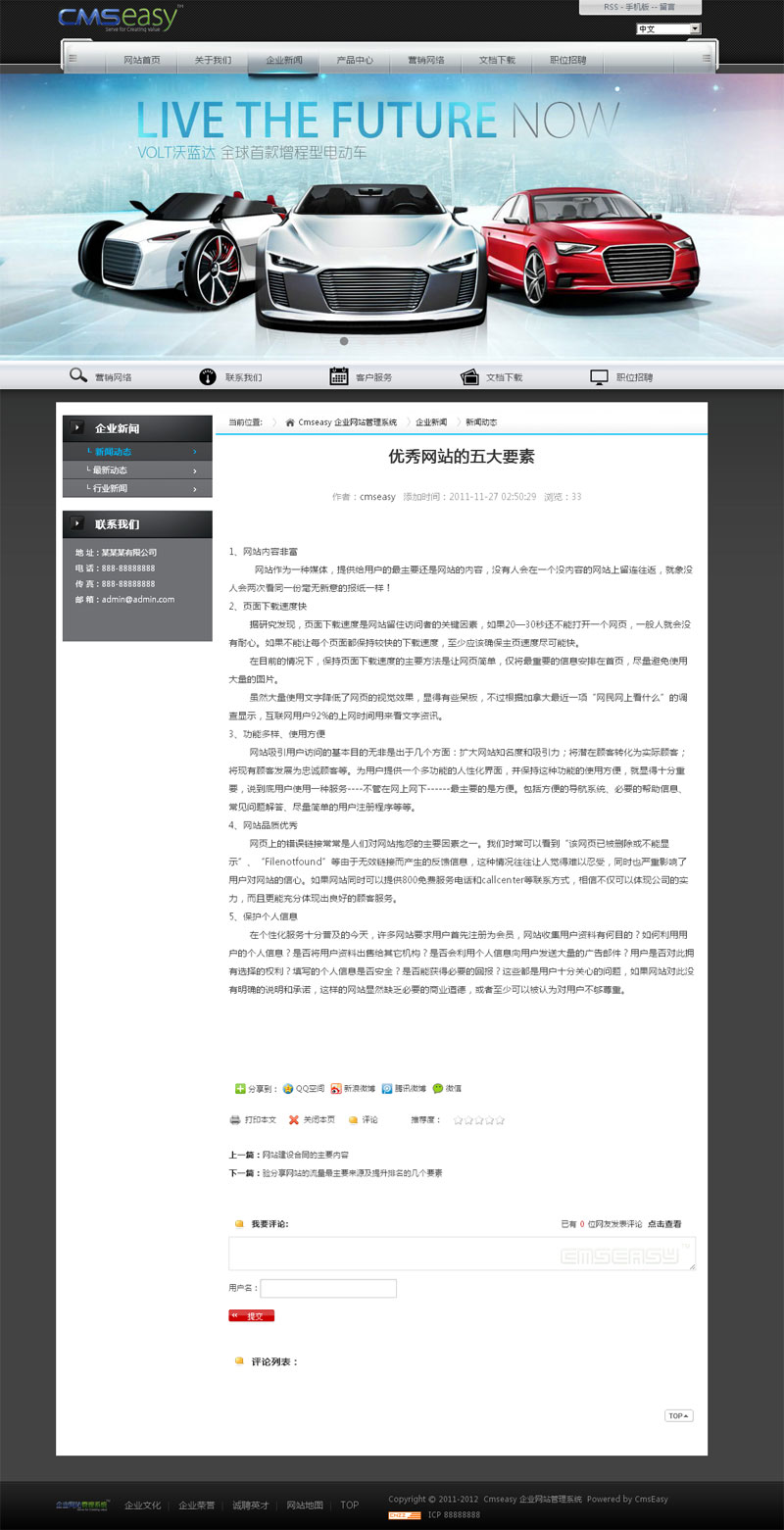Click the printer icon to print article
The width and height of the screenshot is (784, 1530).
click(235, 1119)
